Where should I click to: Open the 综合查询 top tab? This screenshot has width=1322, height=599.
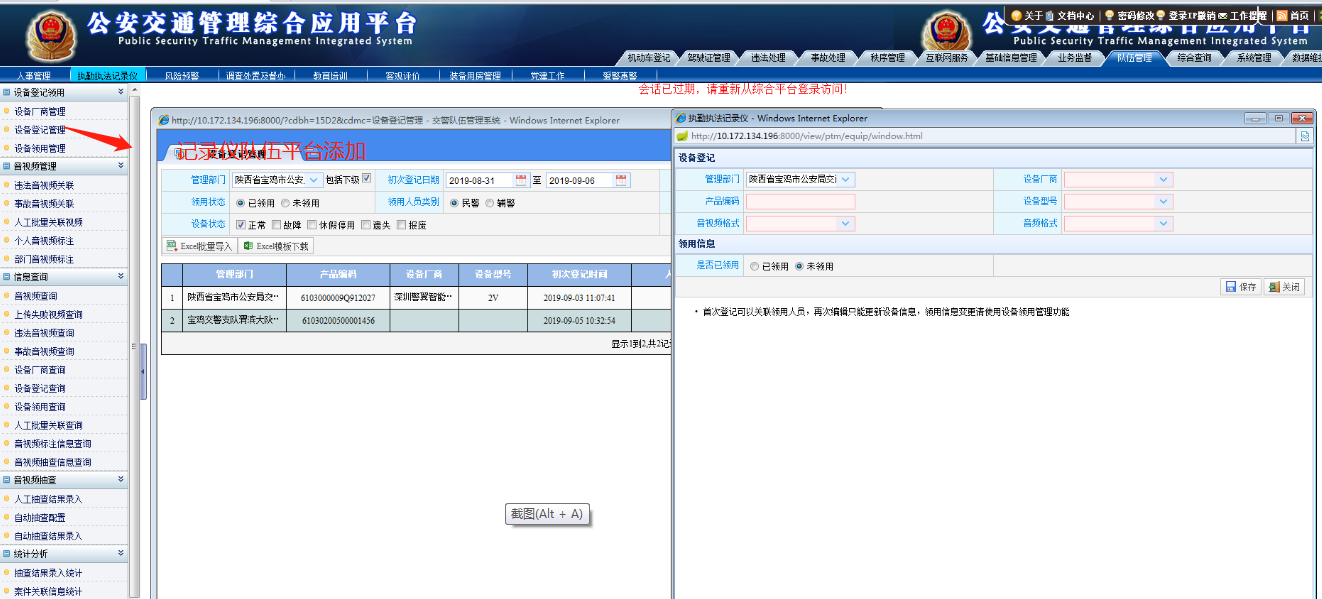(x=1193, y=58)
